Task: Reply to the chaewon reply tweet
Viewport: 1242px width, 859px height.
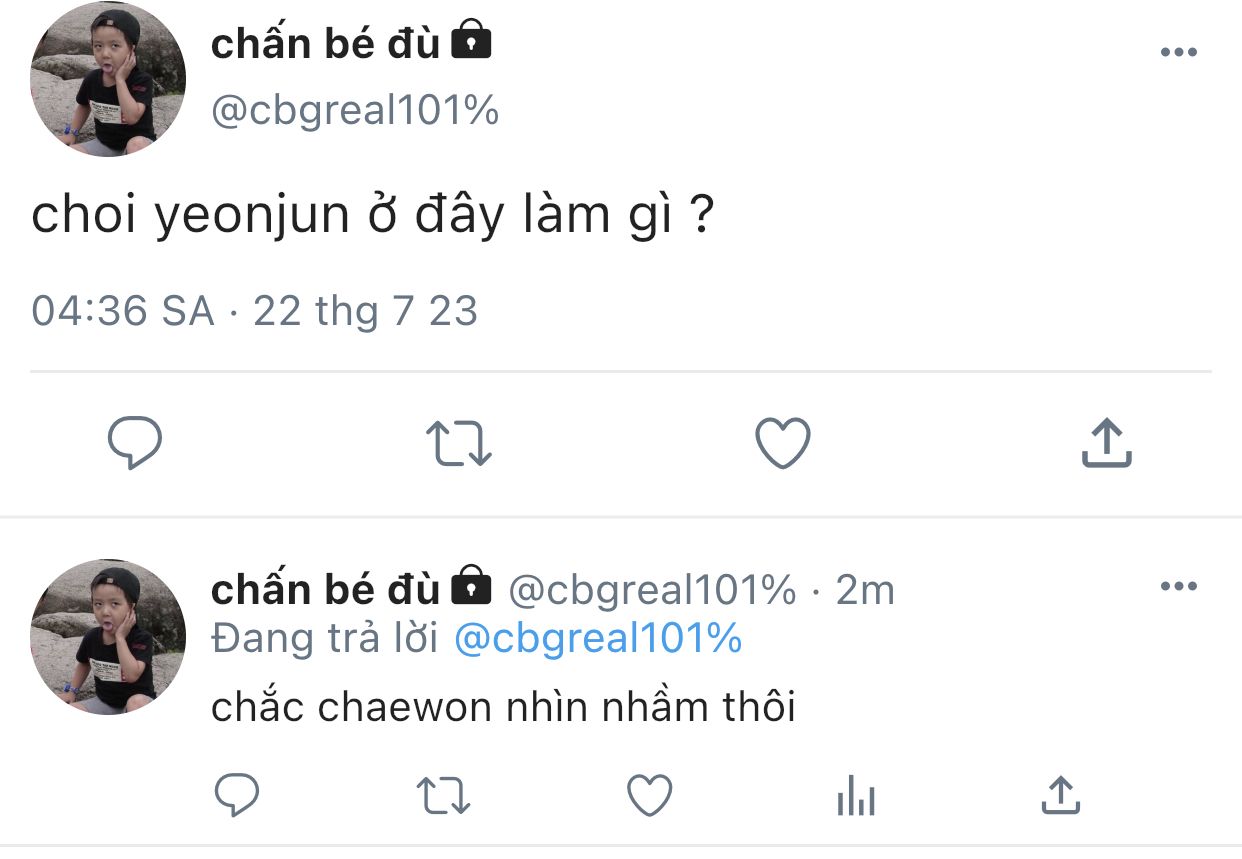Action: click(x=238, y=796)
